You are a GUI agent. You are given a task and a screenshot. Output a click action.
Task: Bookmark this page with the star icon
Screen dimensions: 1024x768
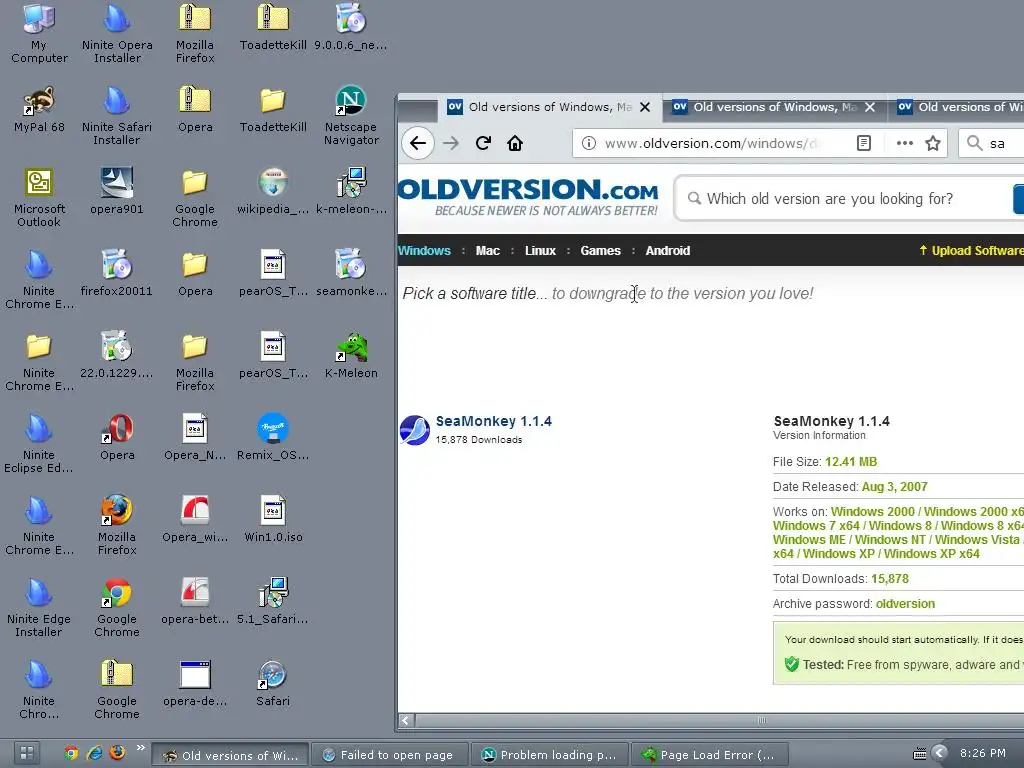[x=933, y=143]
